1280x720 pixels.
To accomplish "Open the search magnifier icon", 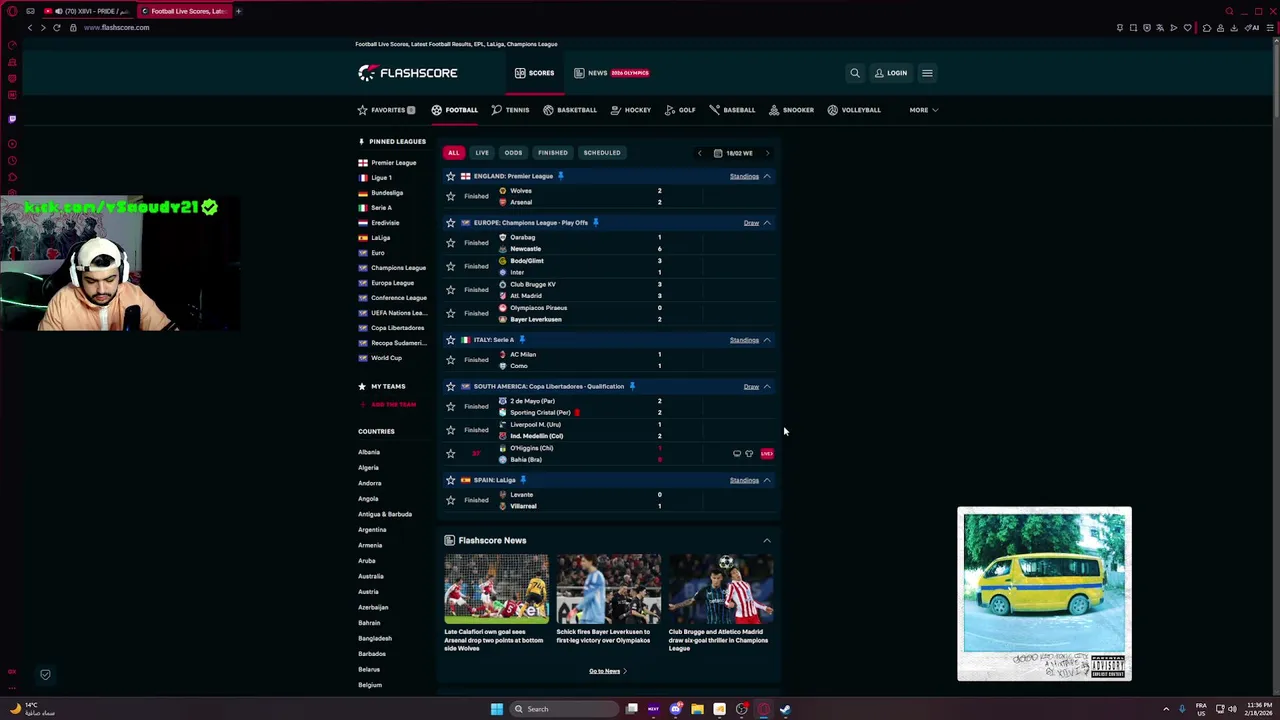I will tap(855, 73).
